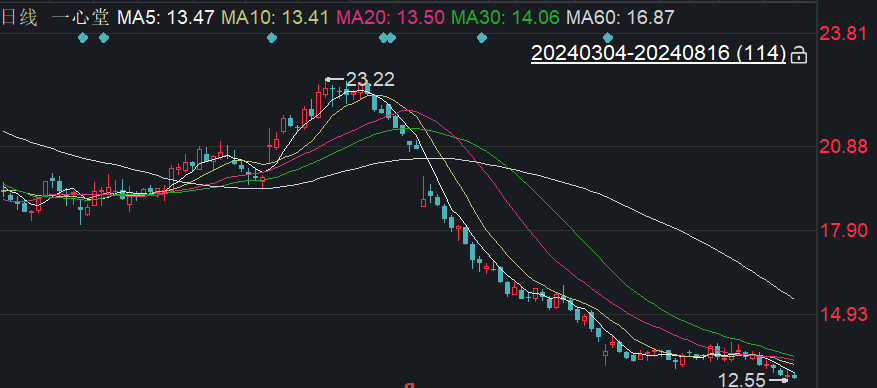
Task: Click the MA20: 13.50 indicator label
Action: (389, 17)
